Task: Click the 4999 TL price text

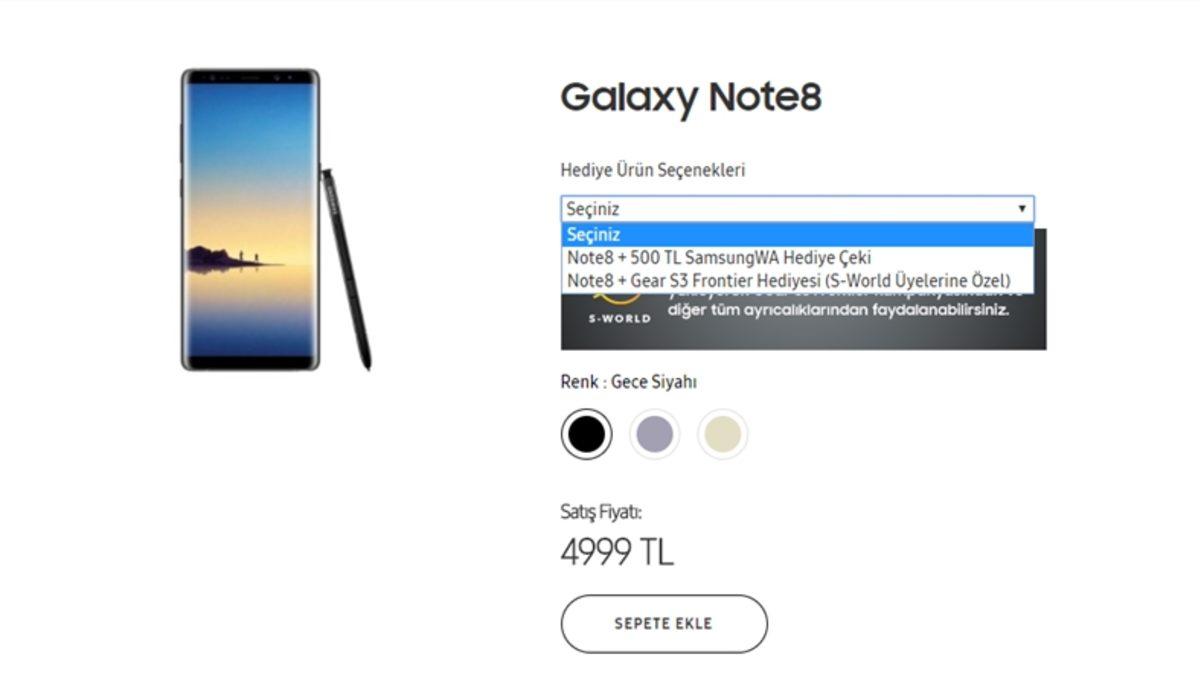Action: tap(617, 550)
